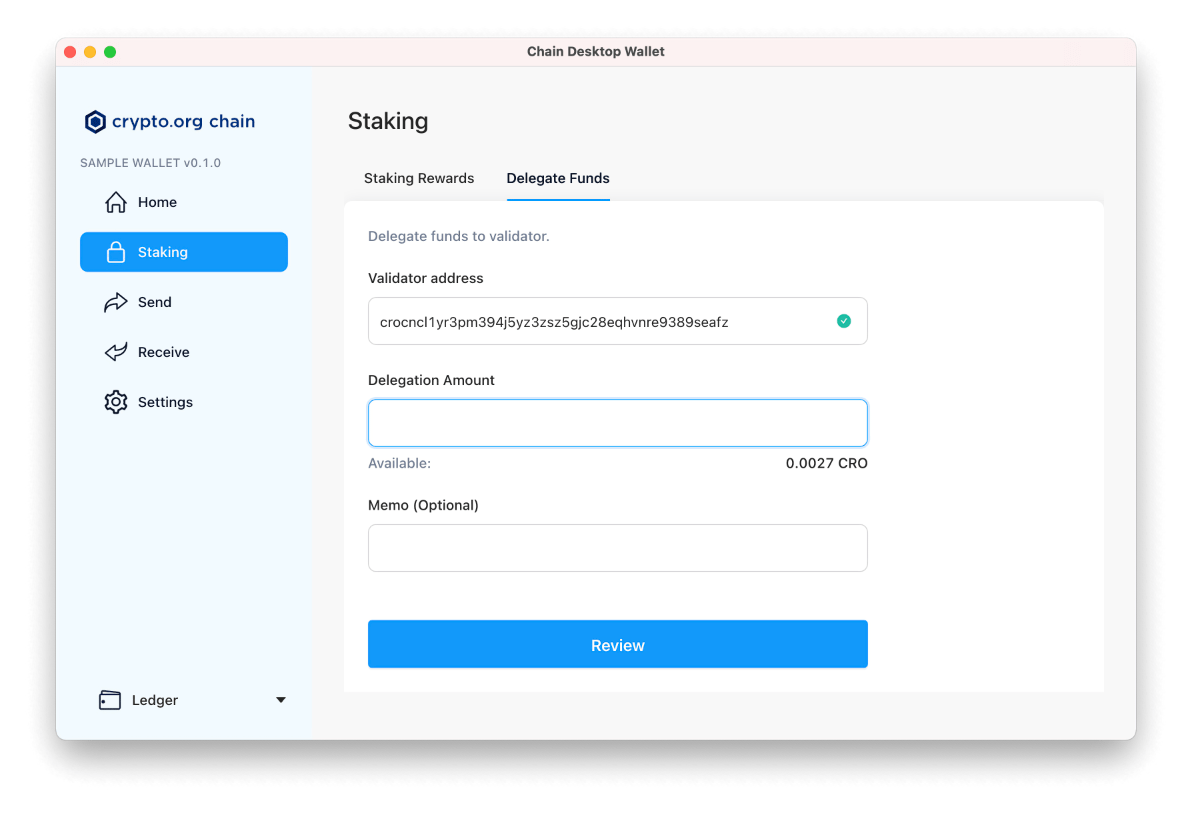
Task: Click the 0.0027 CRO available balance
Action: coord(827,463)
